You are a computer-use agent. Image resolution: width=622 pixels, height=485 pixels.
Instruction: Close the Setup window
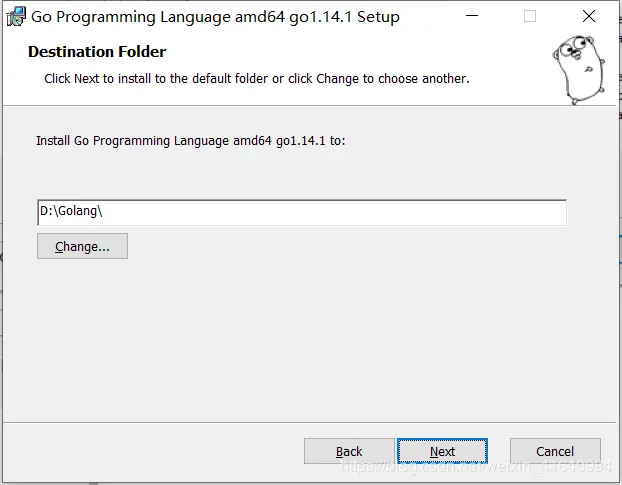click(x=589, y=16)
